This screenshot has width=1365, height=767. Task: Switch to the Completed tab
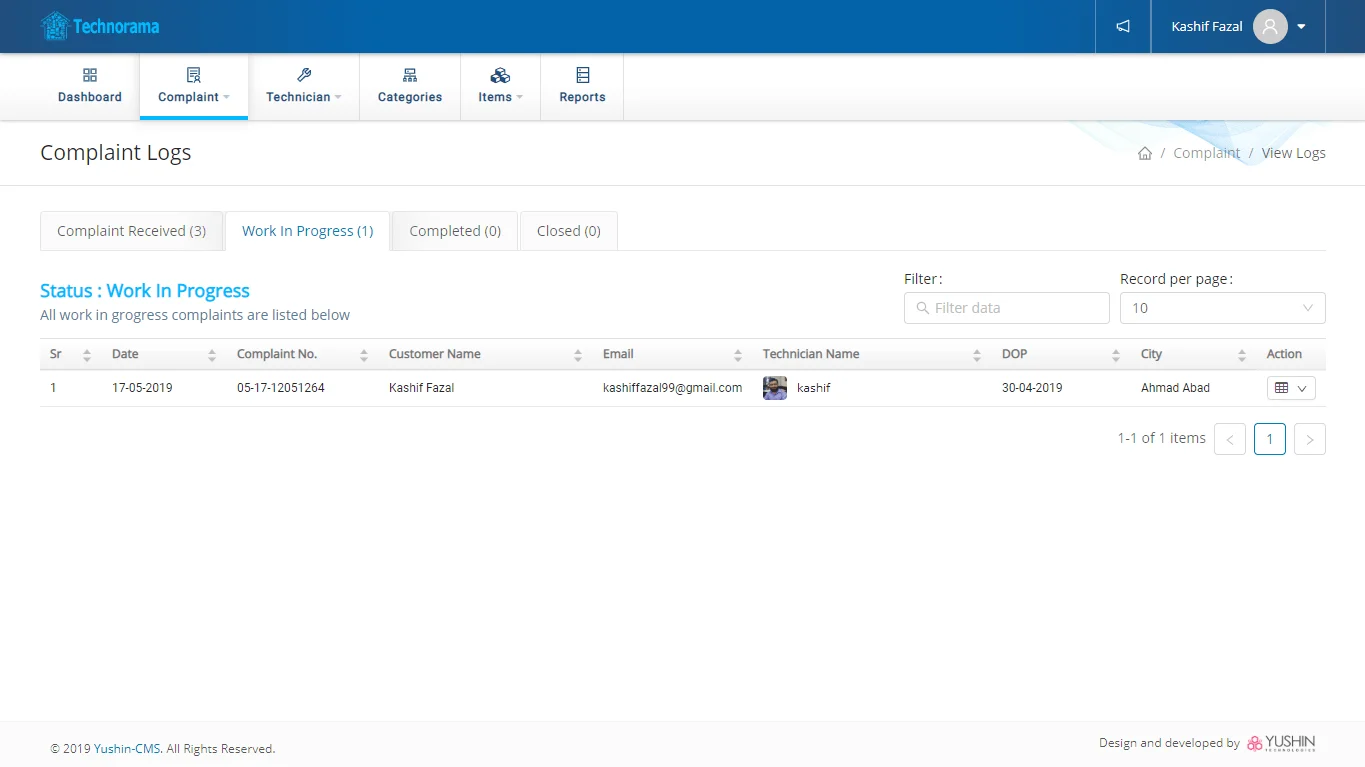455,231
